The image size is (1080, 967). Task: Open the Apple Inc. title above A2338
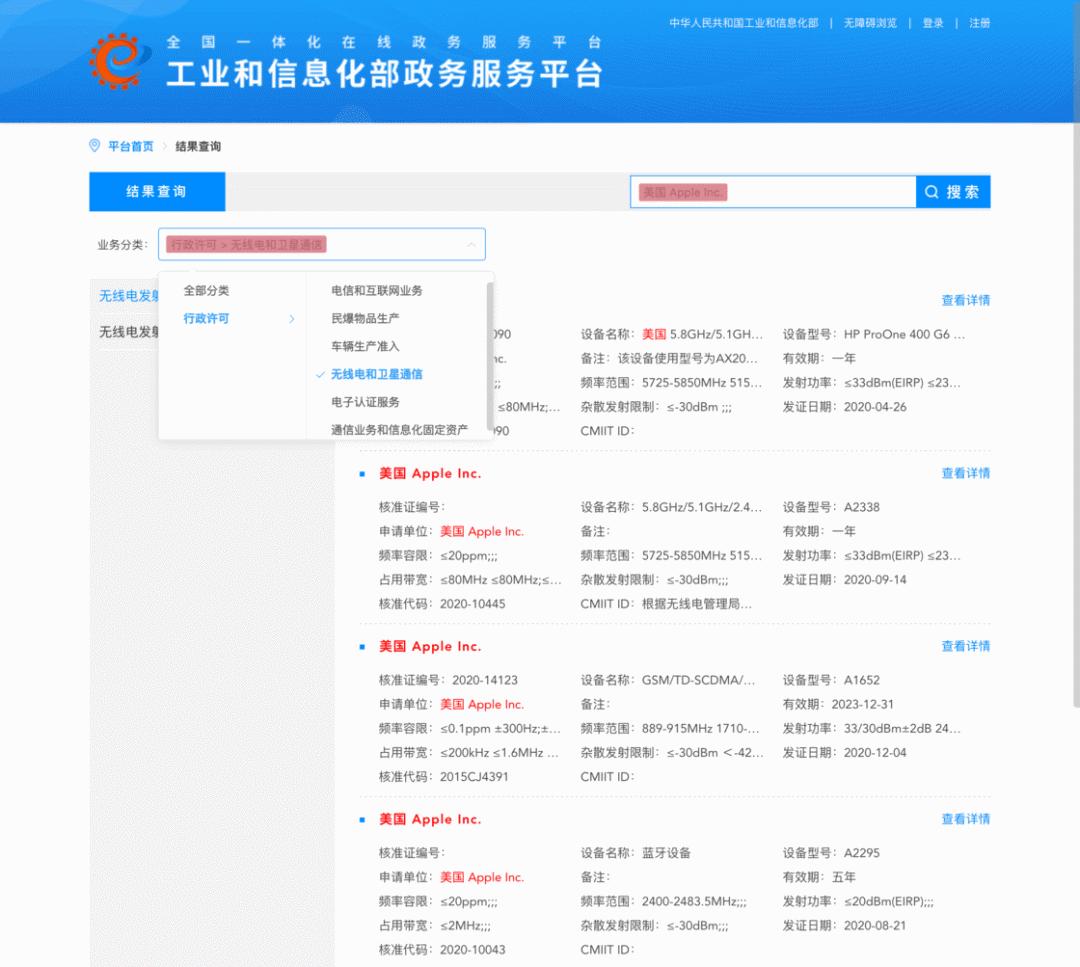(430, 473)
